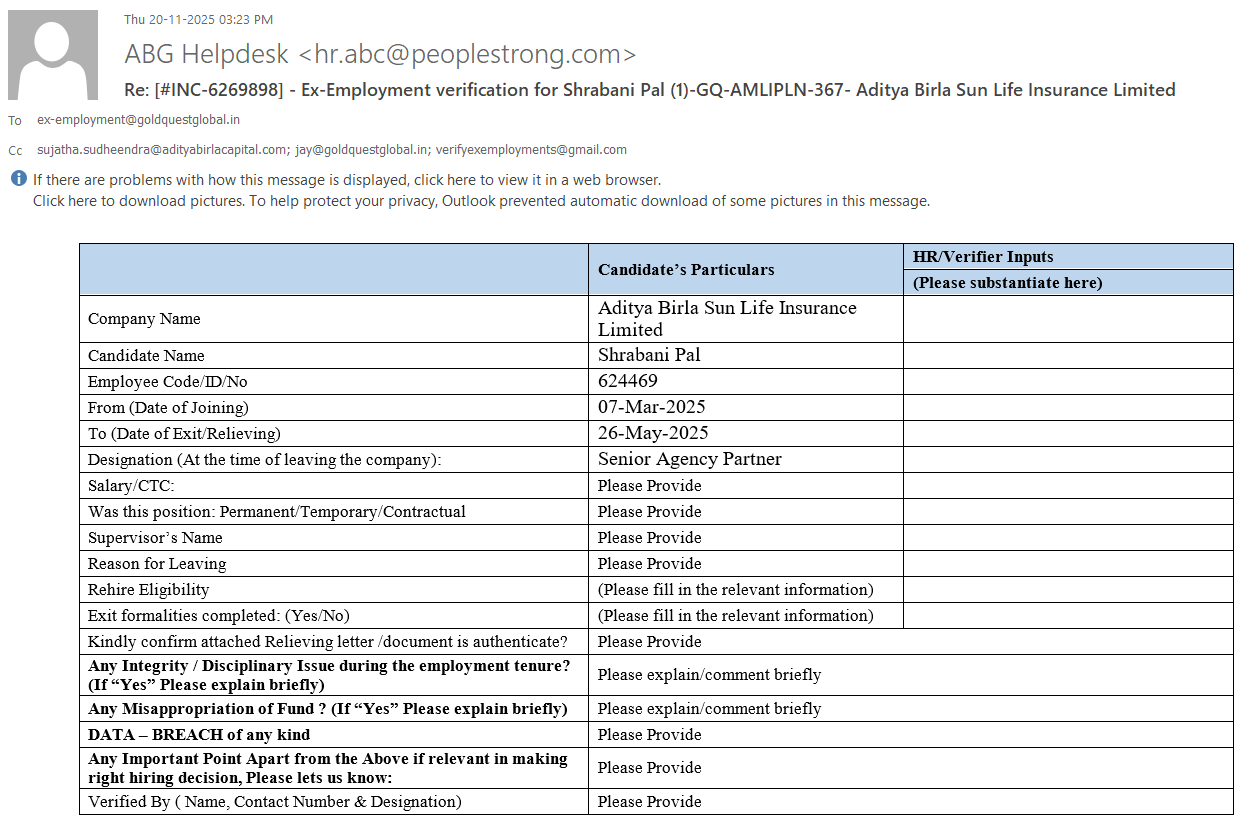
Task: Click the DATA – BREACH of any kind label
Action: pos(199,735)
